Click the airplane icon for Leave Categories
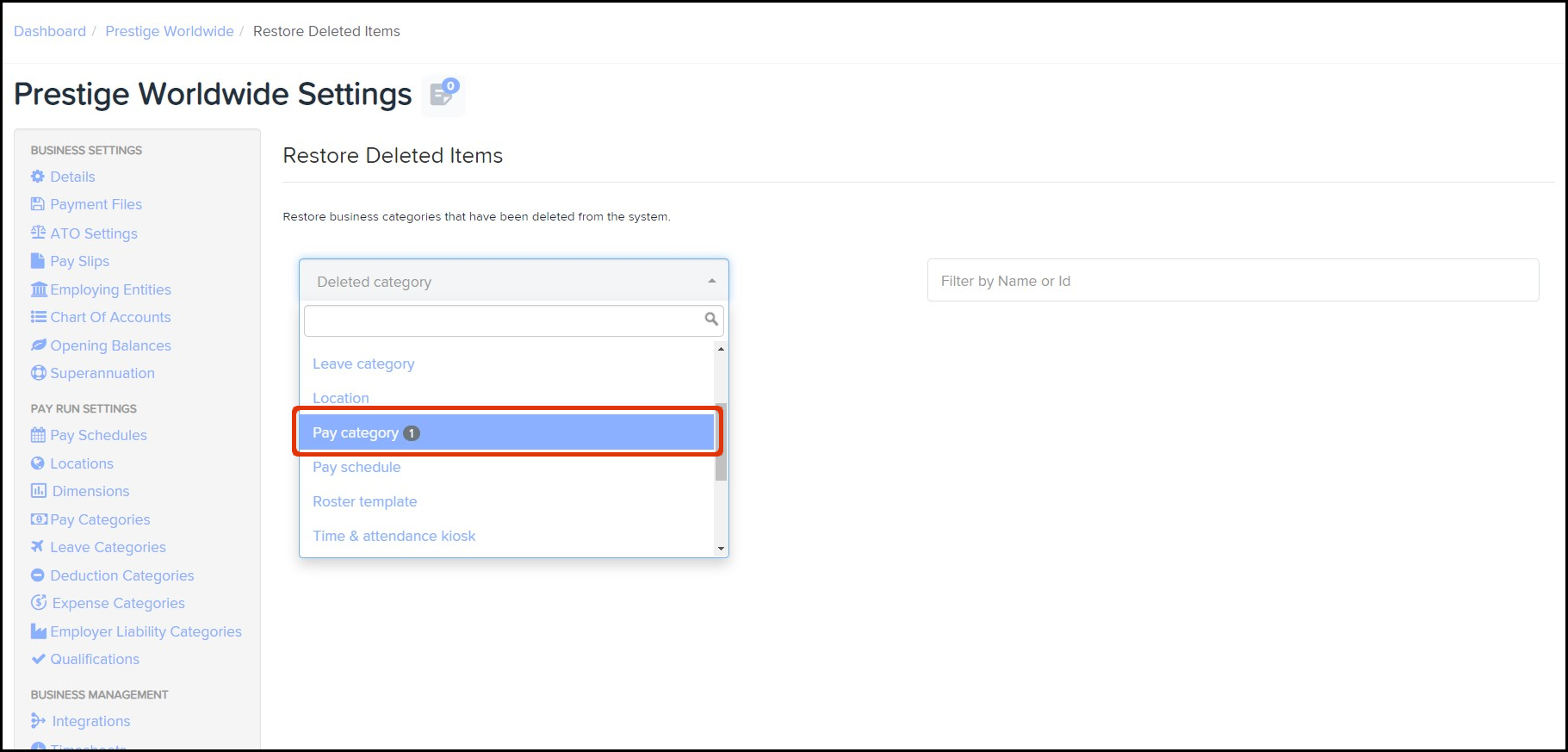The height and width of the screenshot is (752, 1568). pyautogui.click(x=38, y=546)
